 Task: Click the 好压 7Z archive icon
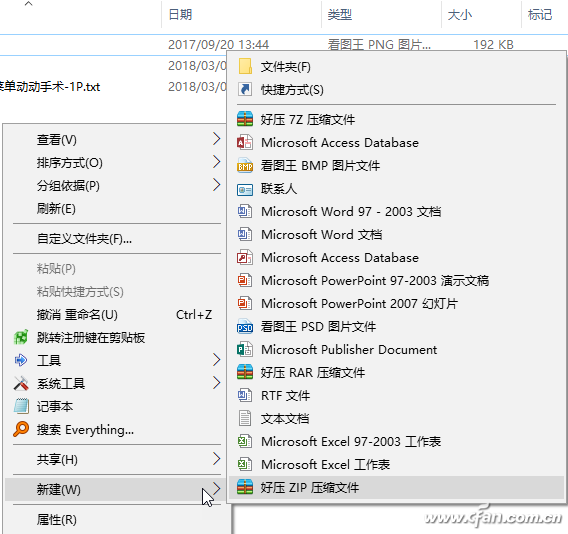245,119
